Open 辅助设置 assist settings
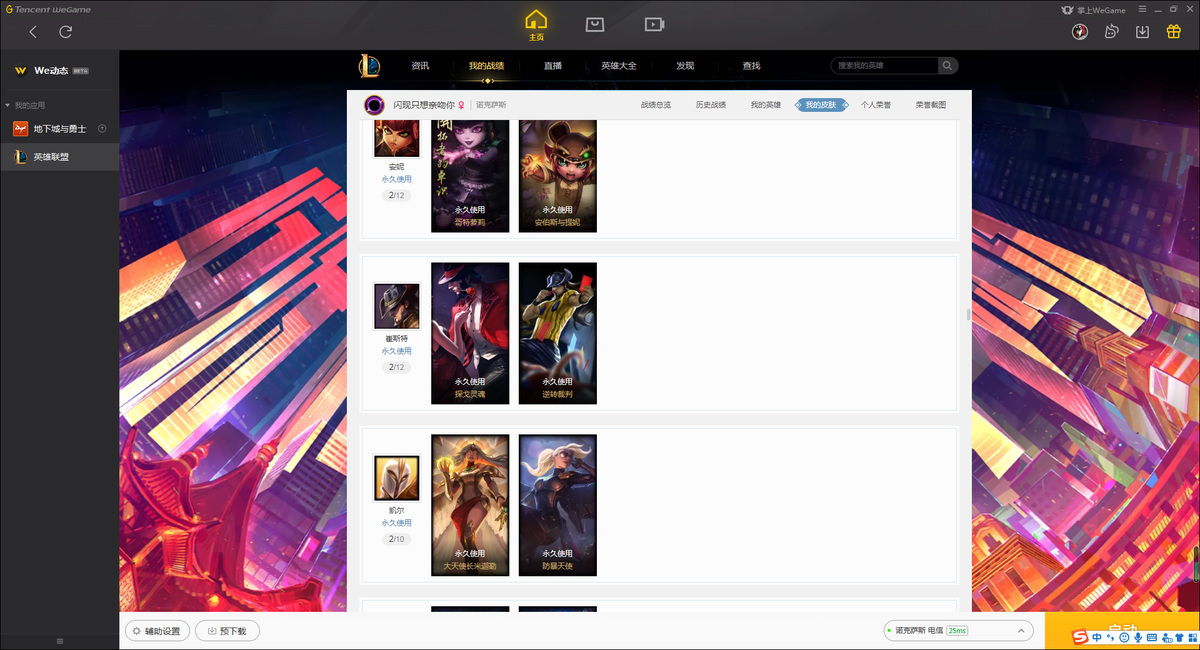 (157, 631)
